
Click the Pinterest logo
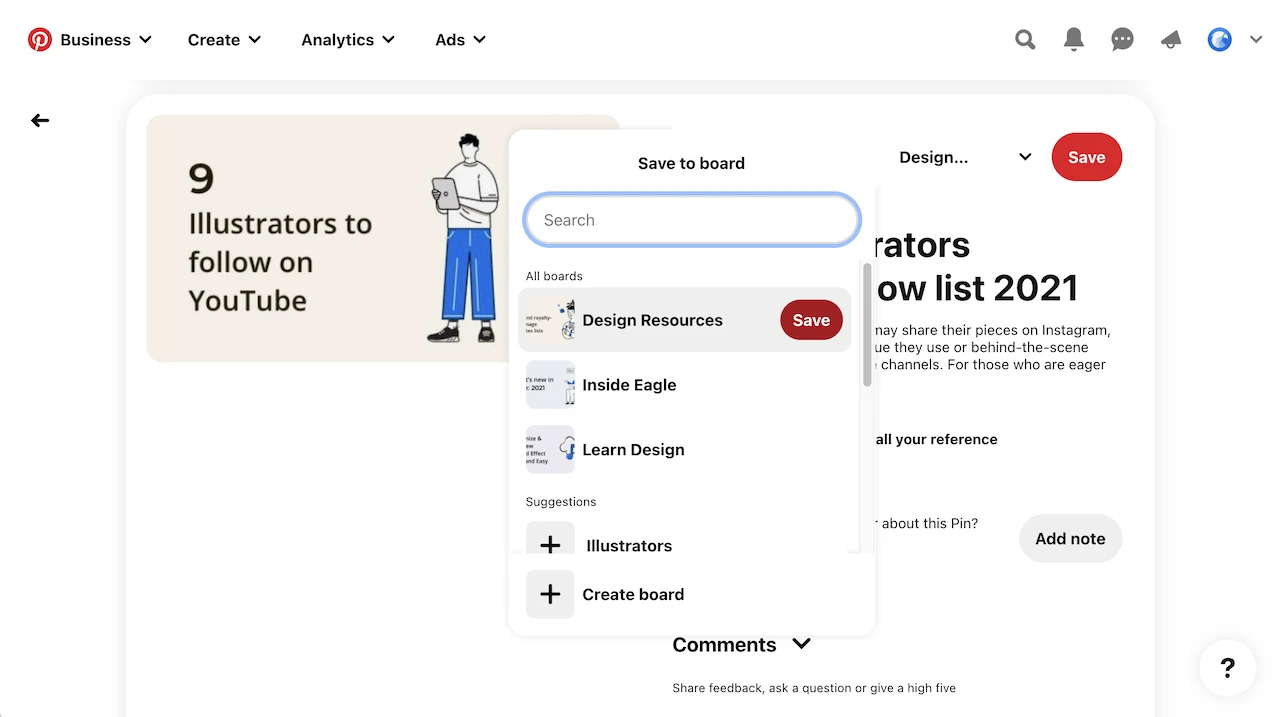[x=40, y=39]
